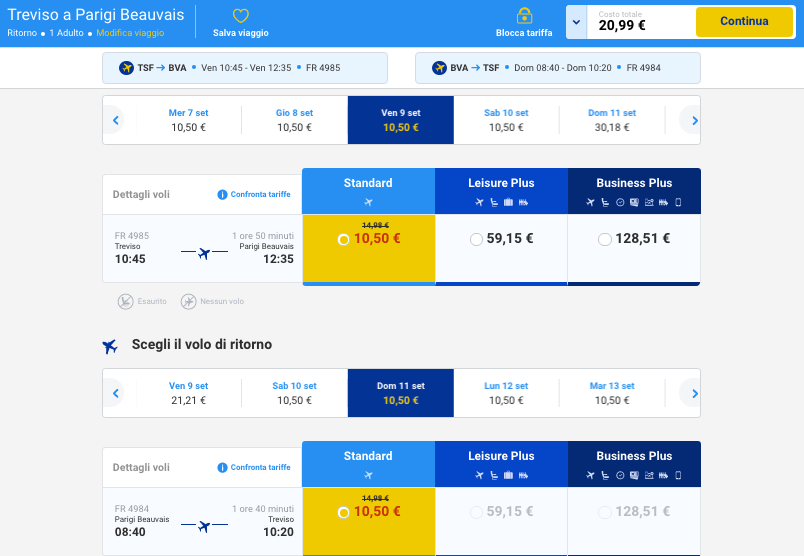The width and height of the screenshot is (804, 556).
Task: Expand the Costo totale price dropdown
Action: coord(576,22)
